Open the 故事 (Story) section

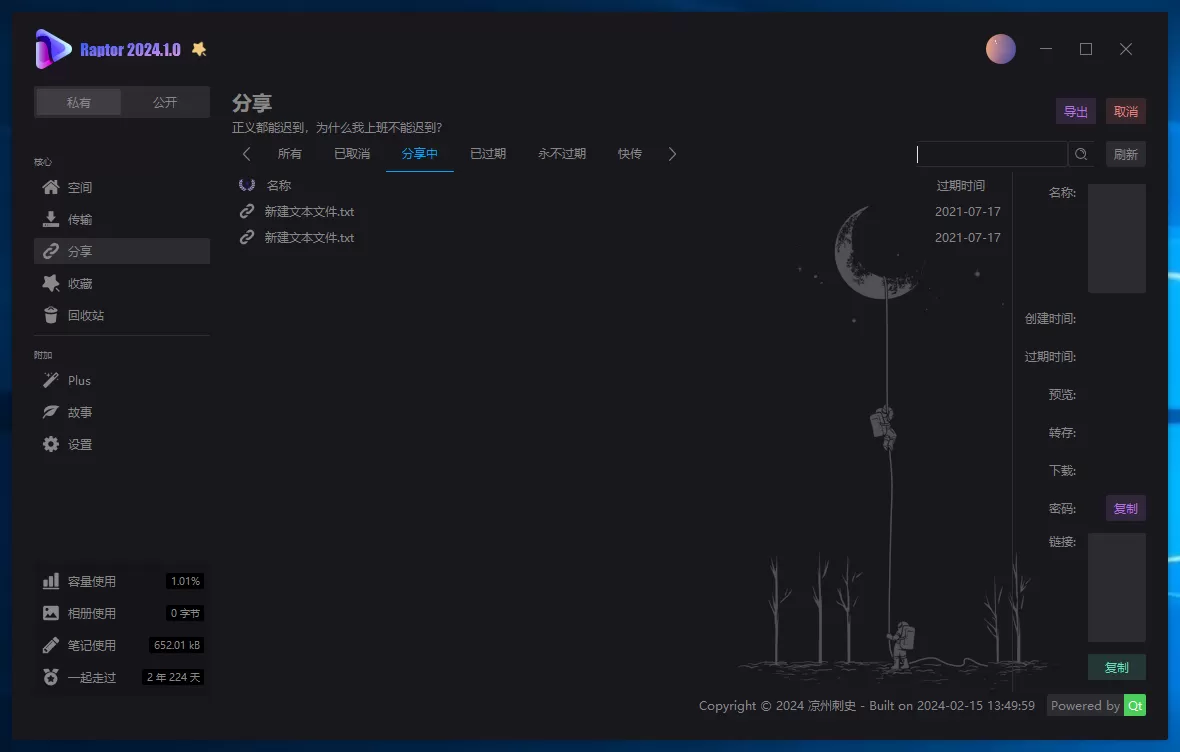[x=78, y=412]
